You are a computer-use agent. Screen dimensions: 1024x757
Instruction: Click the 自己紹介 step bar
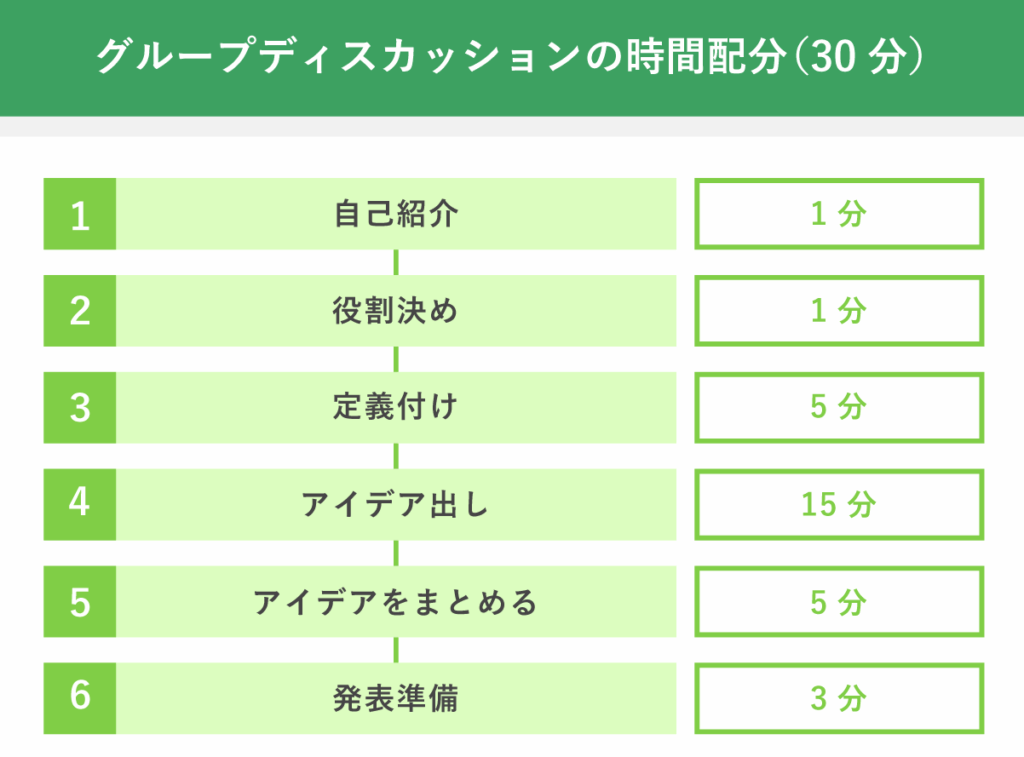click(x=396, y=214)
